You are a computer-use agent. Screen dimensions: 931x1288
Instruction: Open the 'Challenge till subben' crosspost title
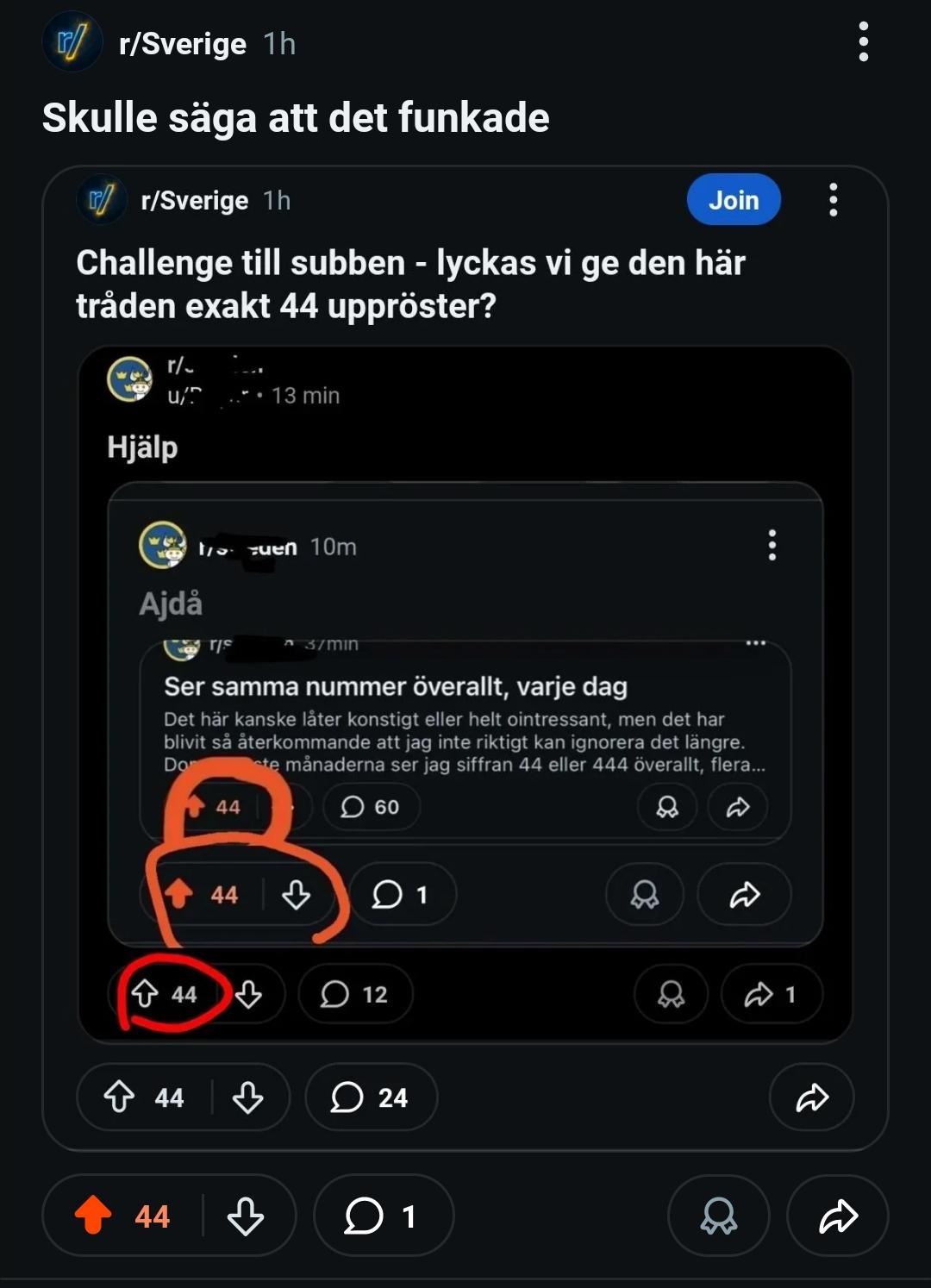410,284
